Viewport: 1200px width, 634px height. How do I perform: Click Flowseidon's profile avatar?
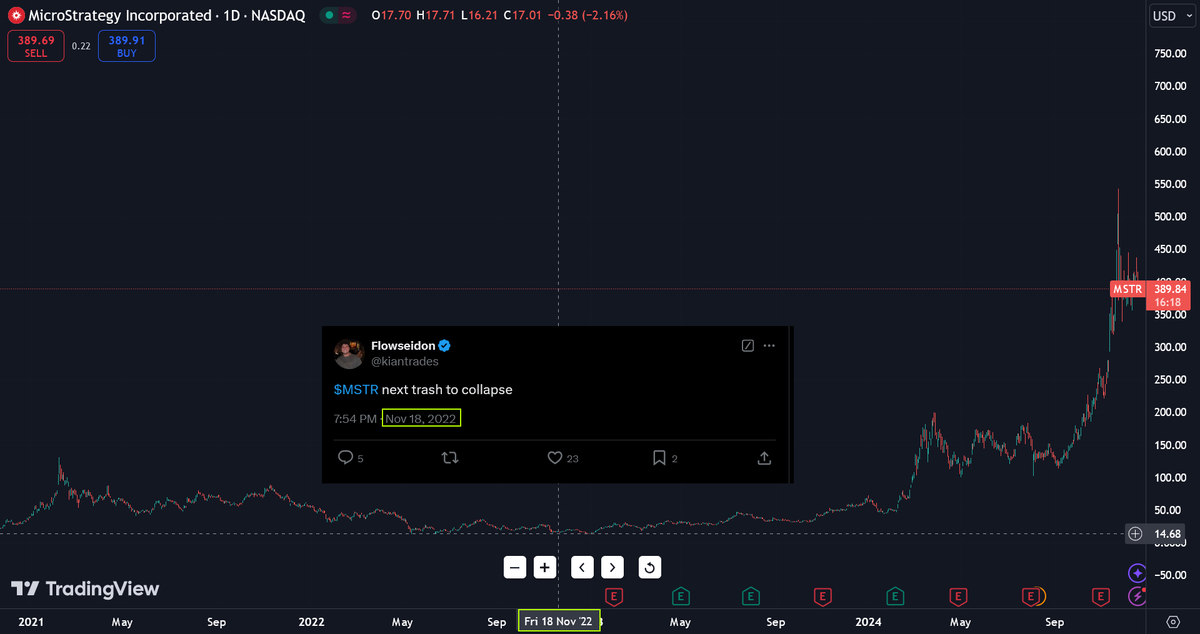[349, 354]
